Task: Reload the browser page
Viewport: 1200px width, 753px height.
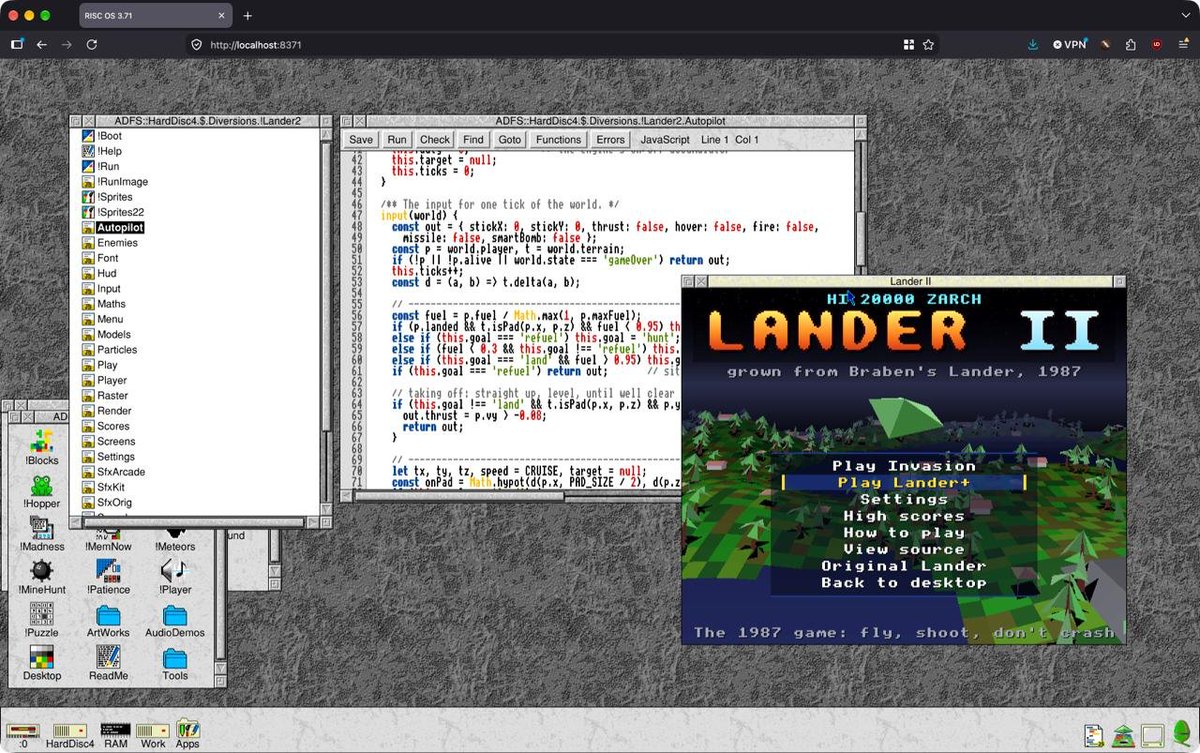Action: (x=92, y=44)
